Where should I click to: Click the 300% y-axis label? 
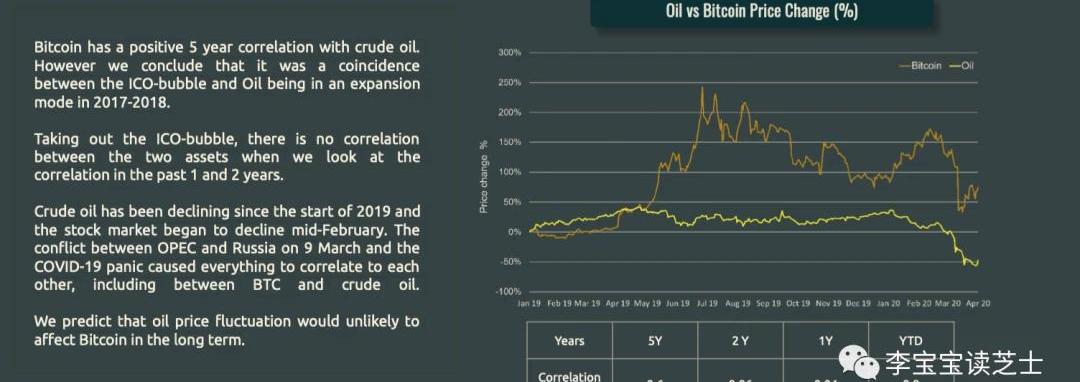(509, 52)
